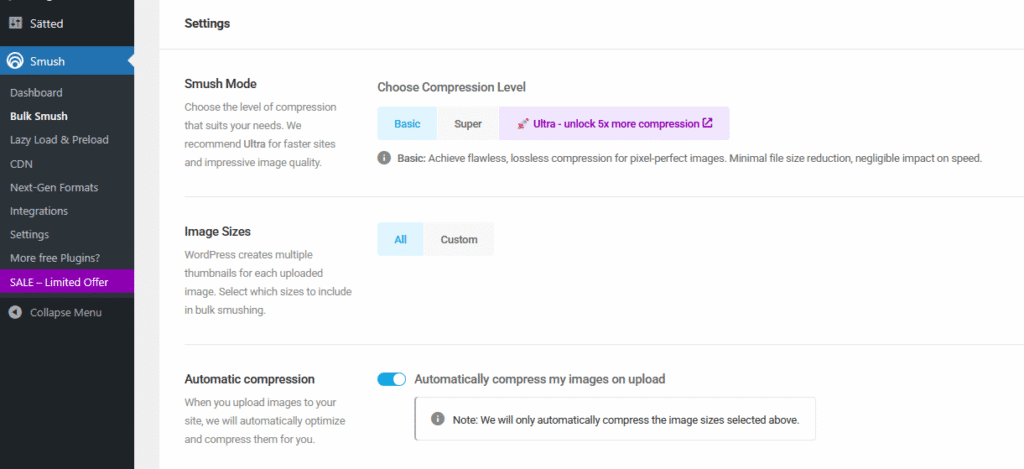Open Lazy Load & Preload page
1024x469 pixels.
[59, 140]
